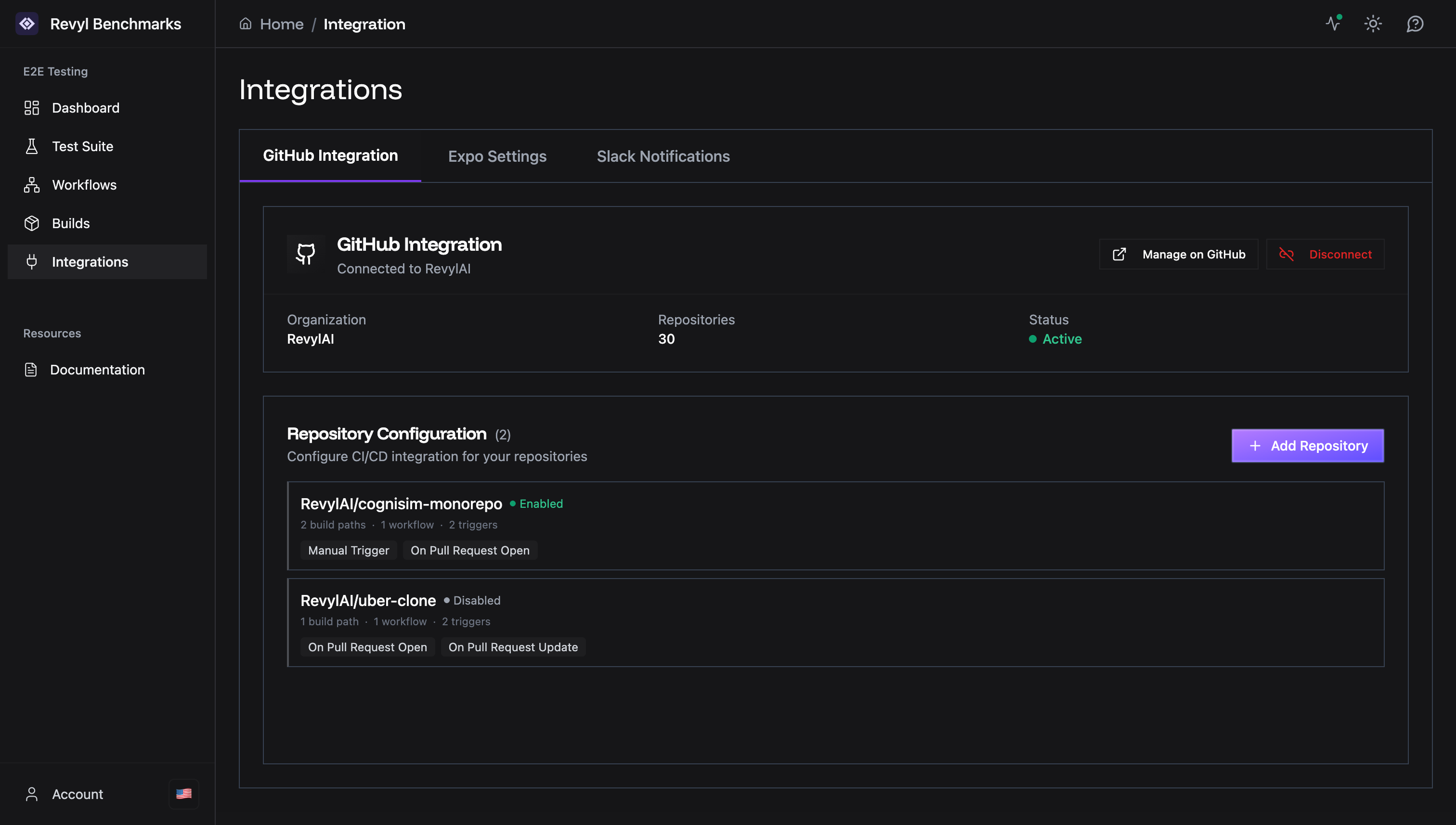This screenshot has width=1456, height=825.
Task: Toggle light mode with the sun icon
Action: [1373, 24]
